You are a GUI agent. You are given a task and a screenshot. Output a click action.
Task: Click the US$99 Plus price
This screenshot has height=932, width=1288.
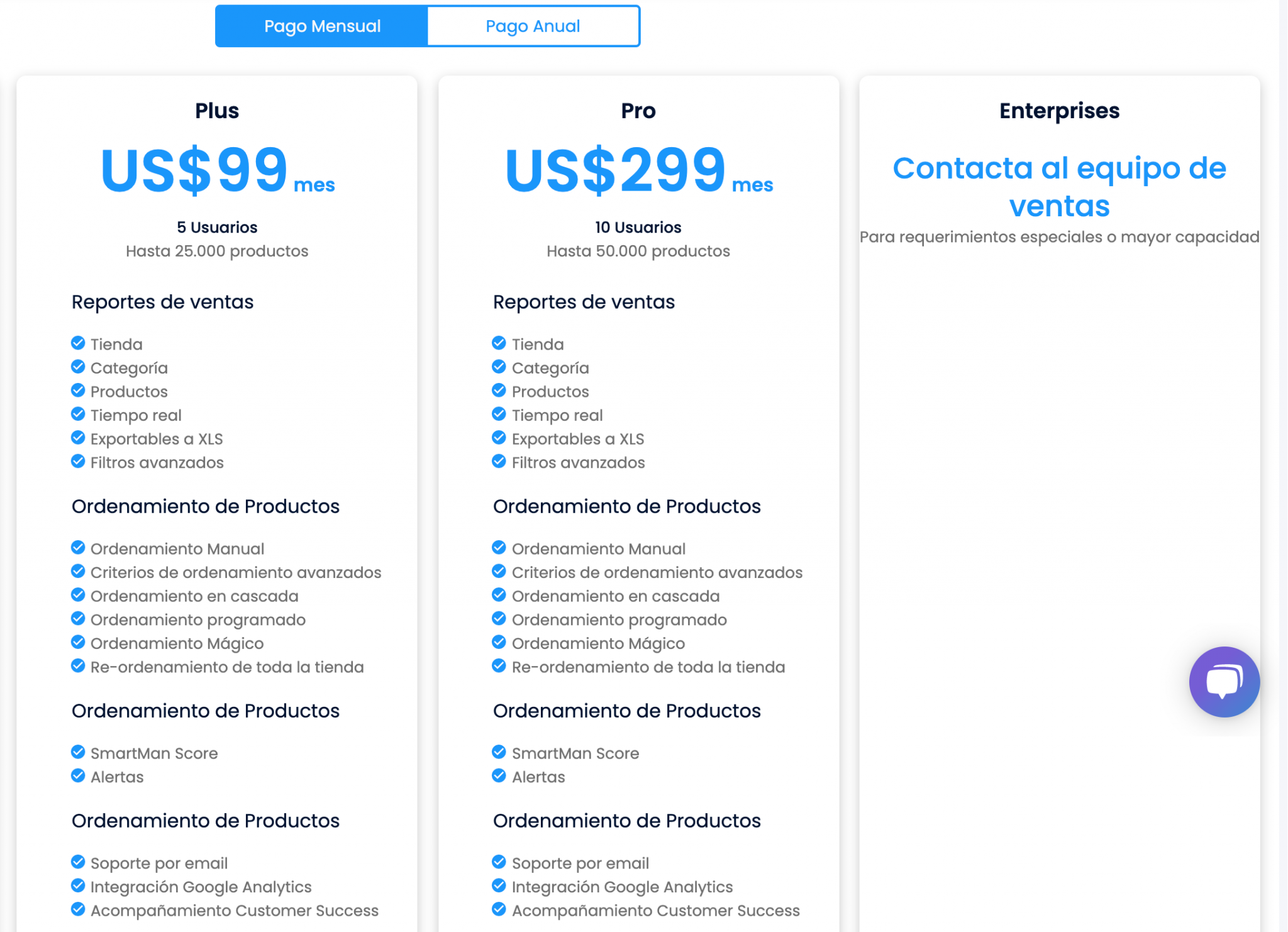[194, 170]
